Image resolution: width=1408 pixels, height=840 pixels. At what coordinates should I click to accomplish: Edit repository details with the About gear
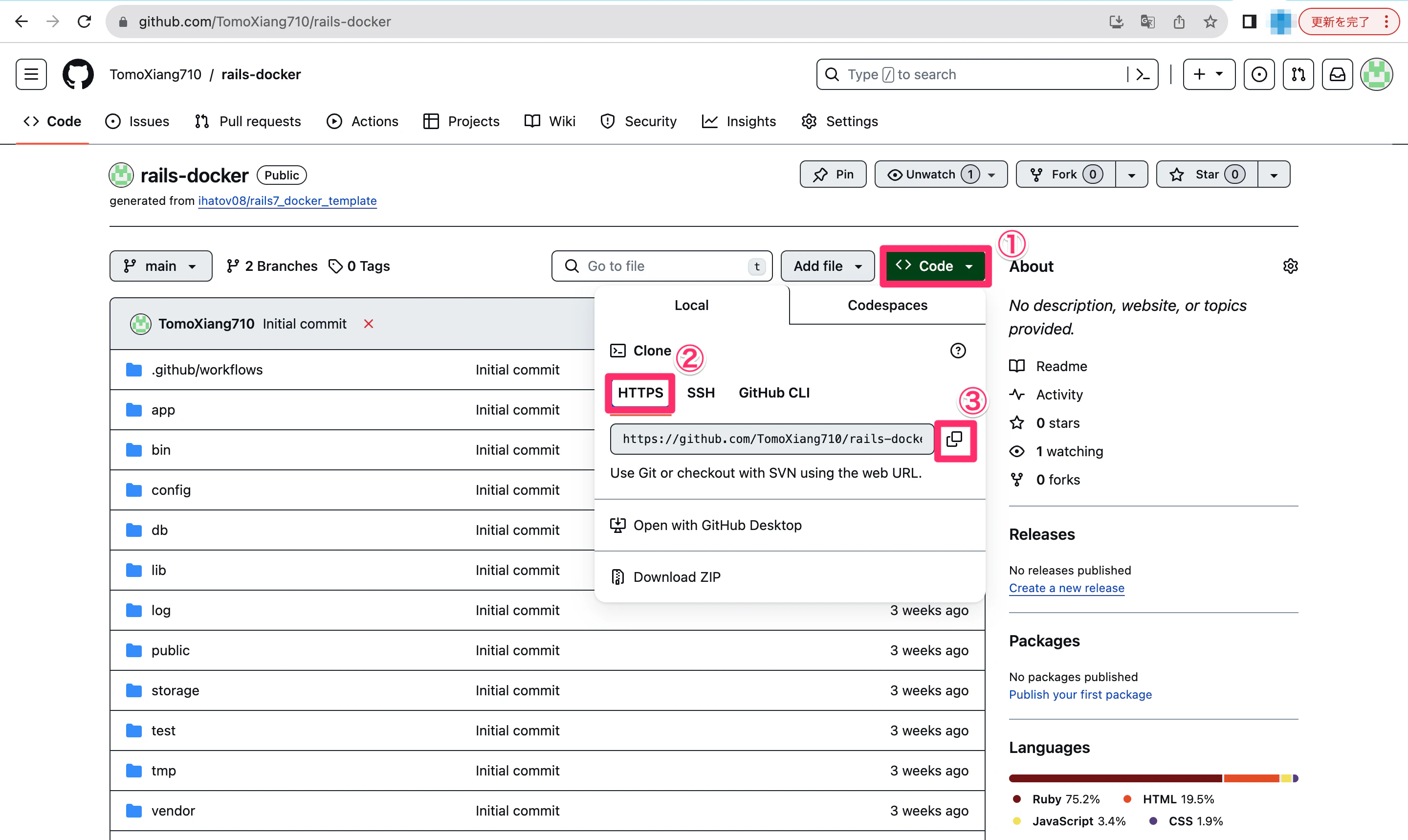click(1290, 266)
